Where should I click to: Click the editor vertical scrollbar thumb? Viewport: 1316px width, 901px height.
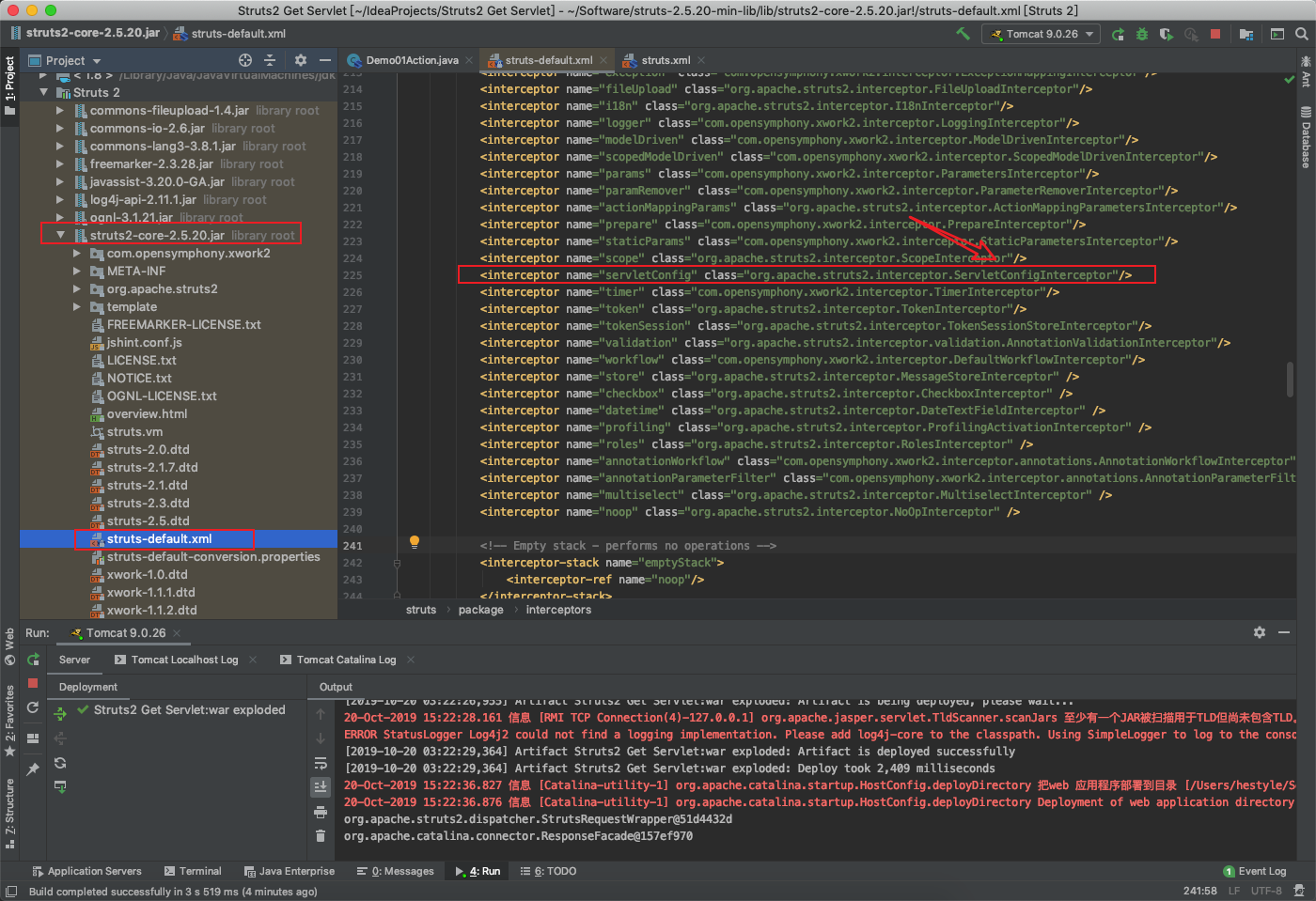click(1290, 380)
